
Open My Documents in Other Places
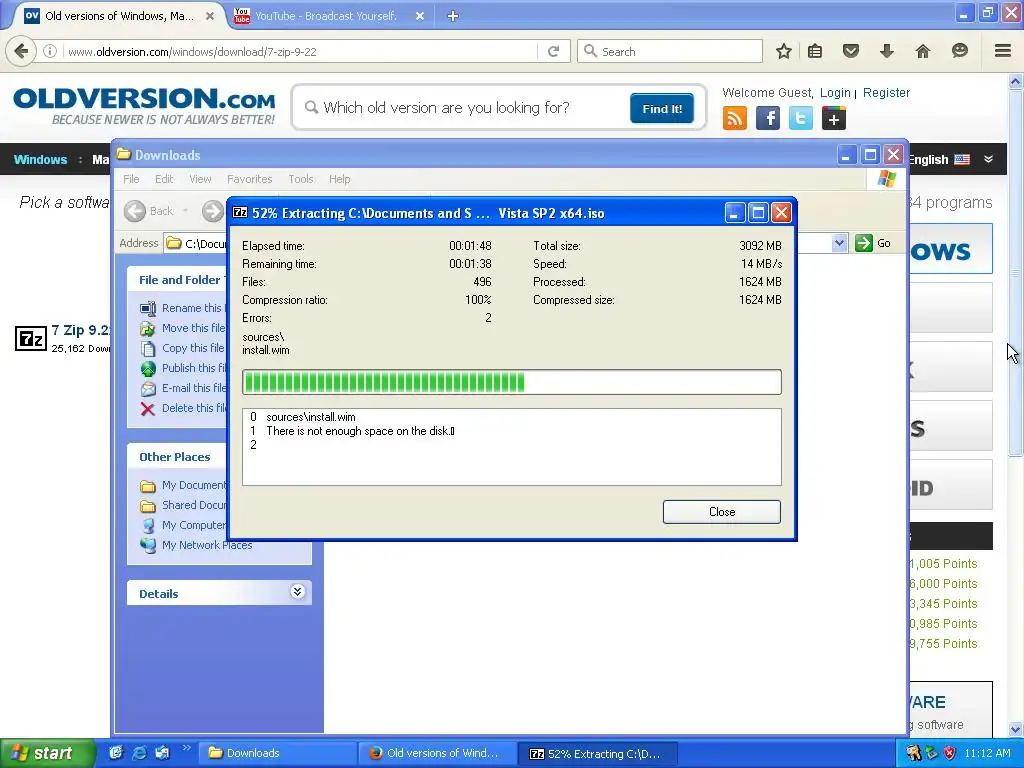[x=183, y=485]
